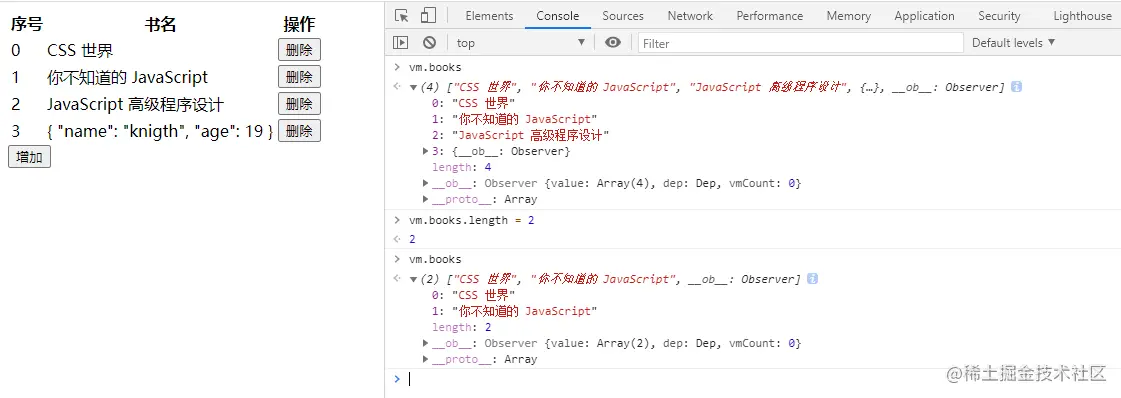Click the CSS 世界 book name cell

tap(80, 50)
